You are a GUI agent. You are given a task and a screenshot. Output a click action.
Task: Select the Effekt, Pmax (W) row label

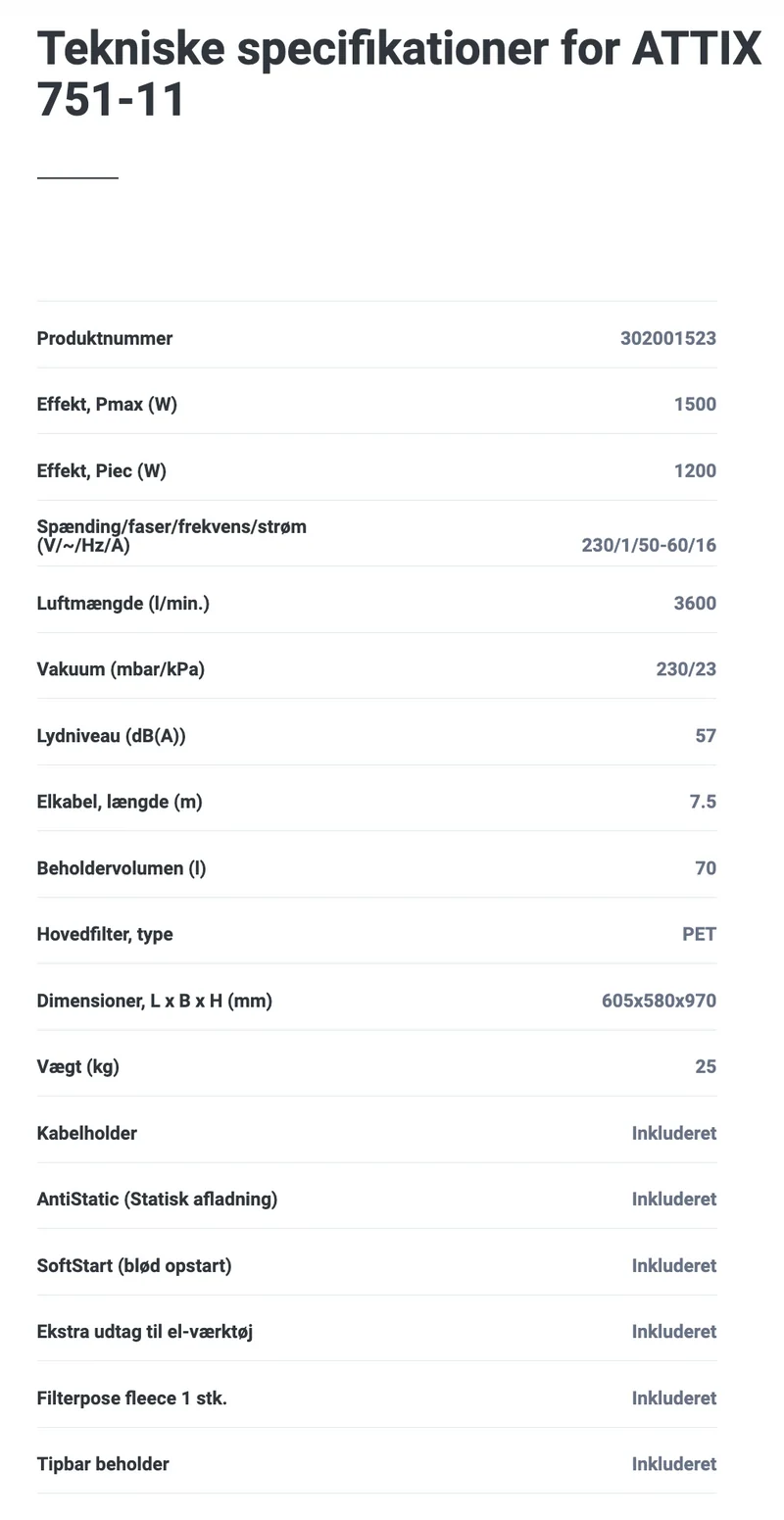107,404
